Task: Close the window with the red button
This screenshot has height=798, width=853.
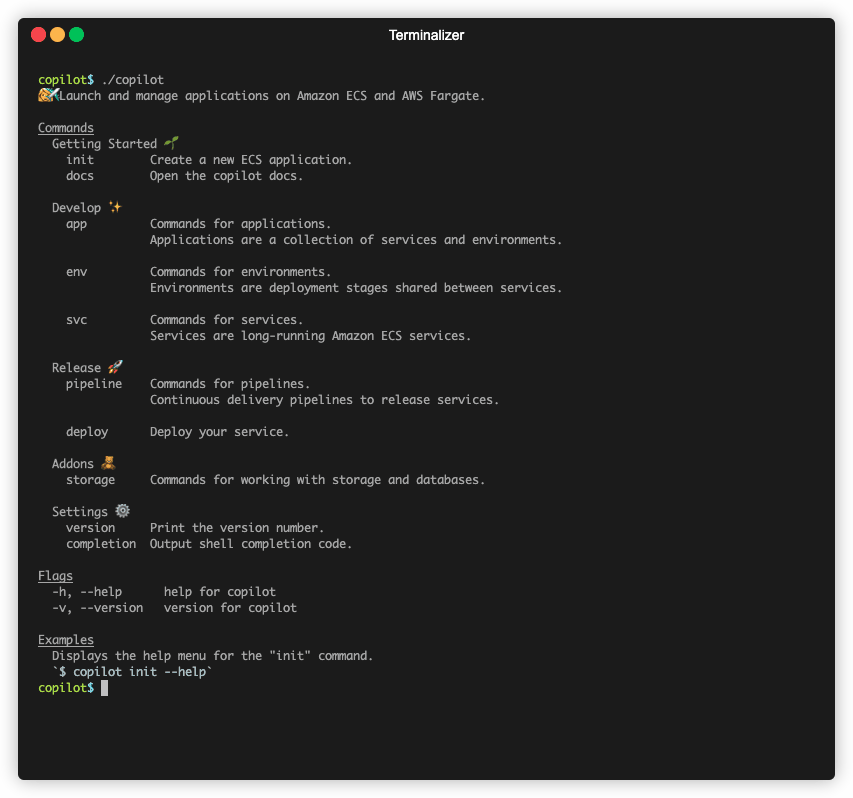Action: [38, 35]
